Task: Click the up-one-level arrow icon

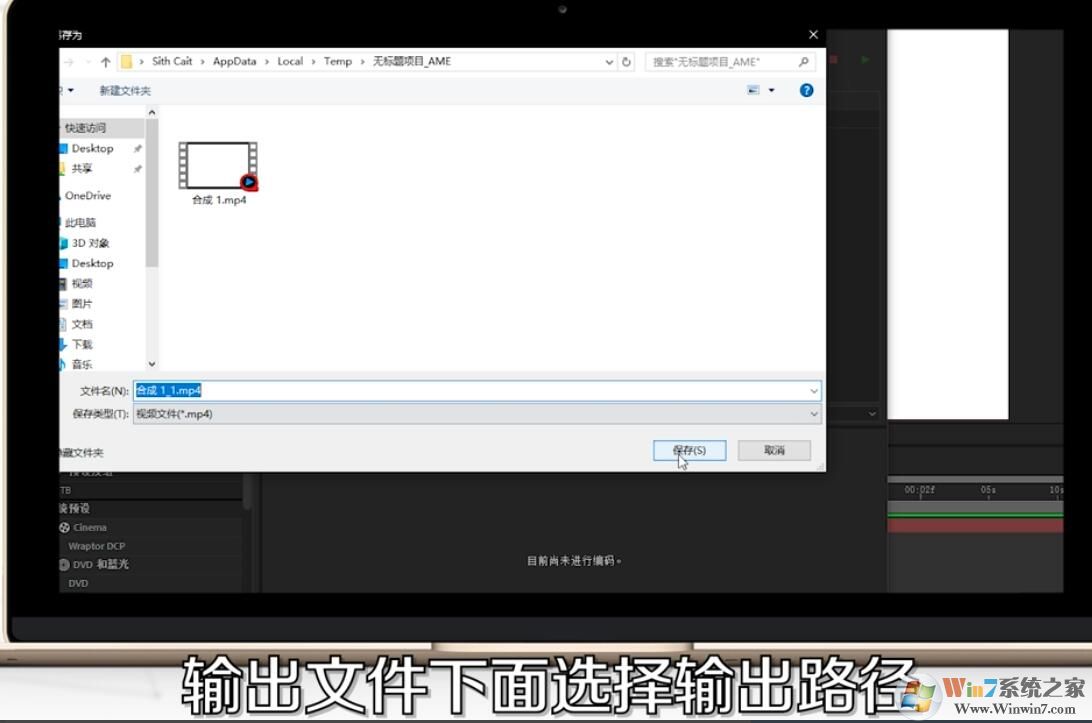Action: tap(106, 61)
